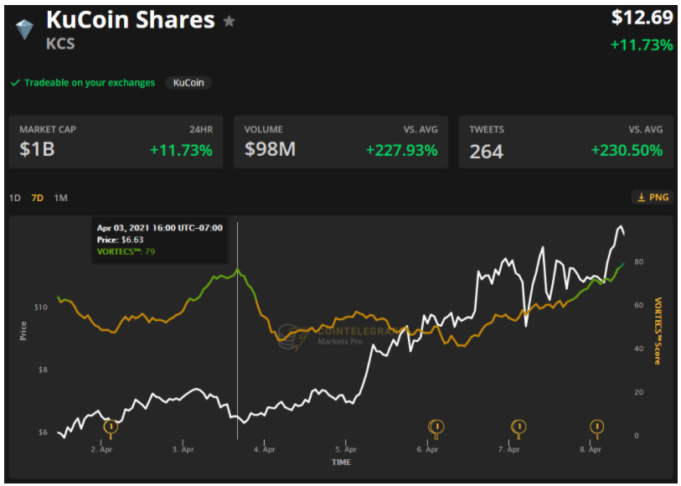681x486 pixels.
Task: Open the news marker near 2. Apr
Action: coord(111,427)
